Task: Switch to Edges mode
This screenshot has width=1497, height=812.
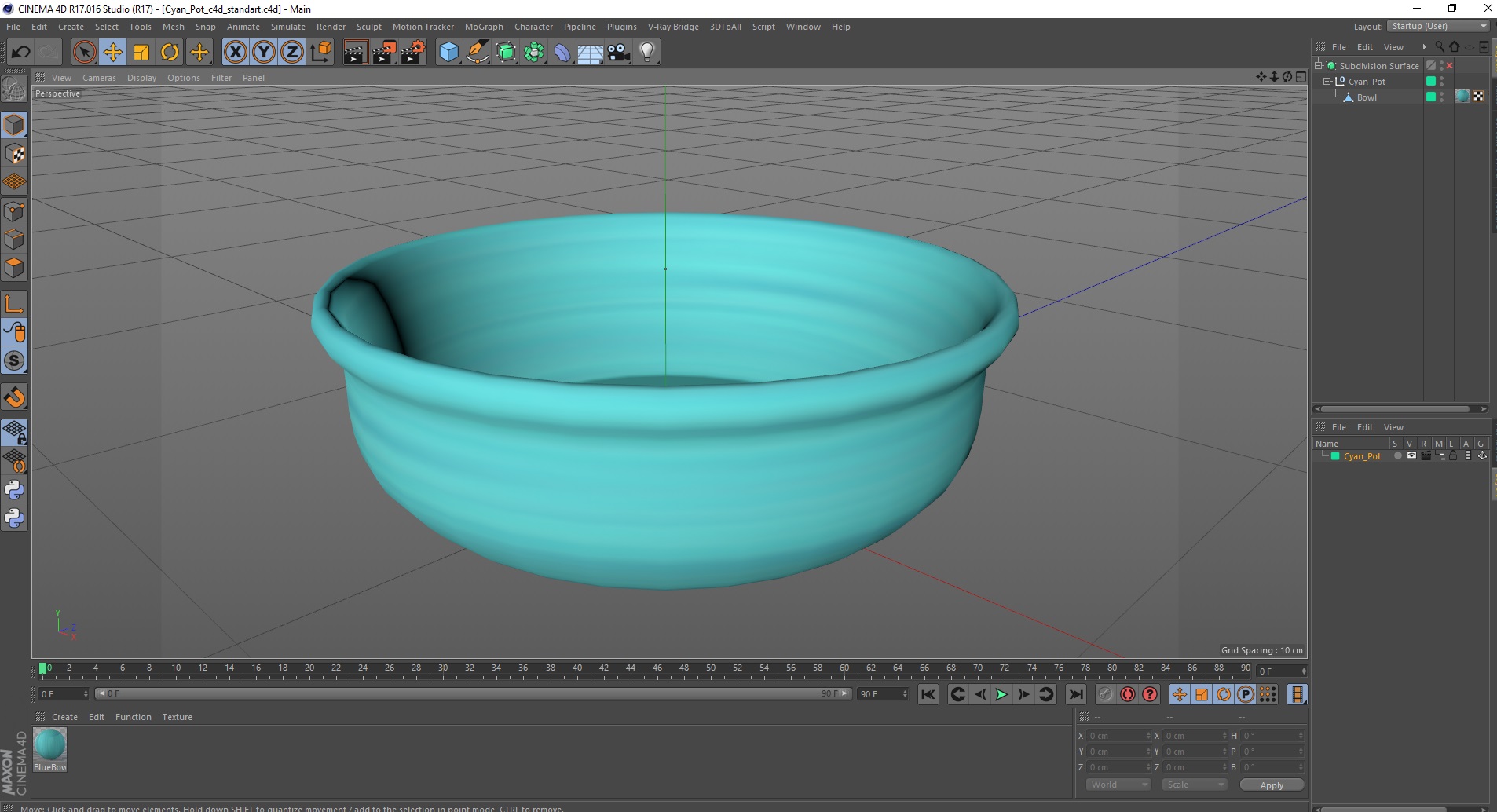Action: [x=14, y=240]
